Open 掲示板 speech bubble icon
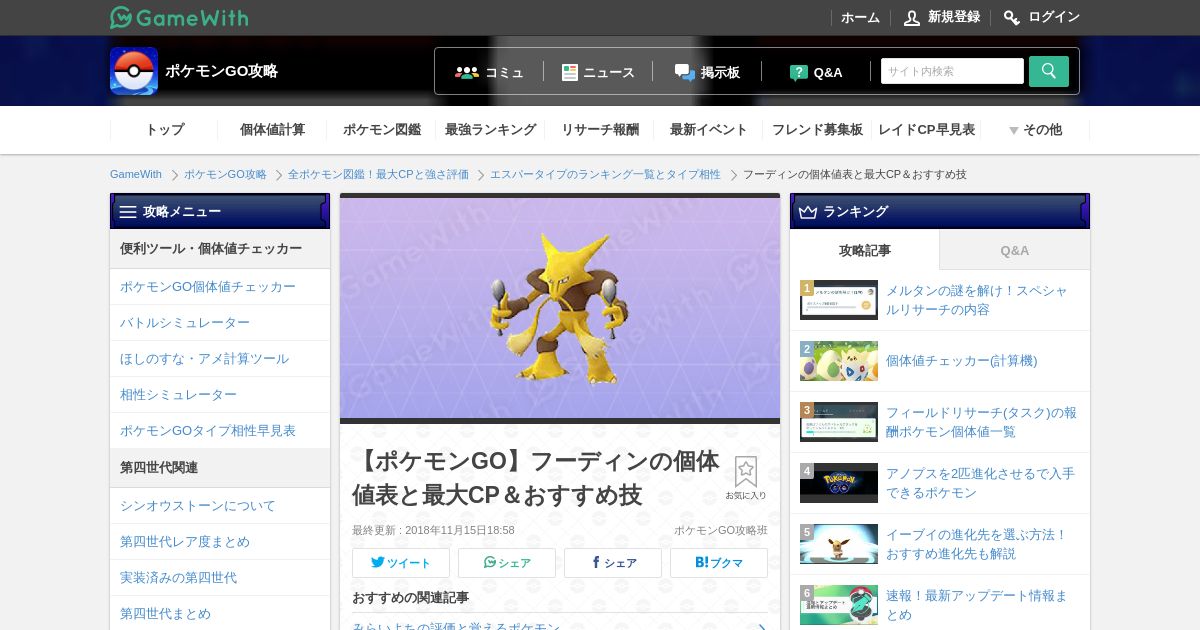This screenshot has width=1200, height=630. tap(685, 72)
